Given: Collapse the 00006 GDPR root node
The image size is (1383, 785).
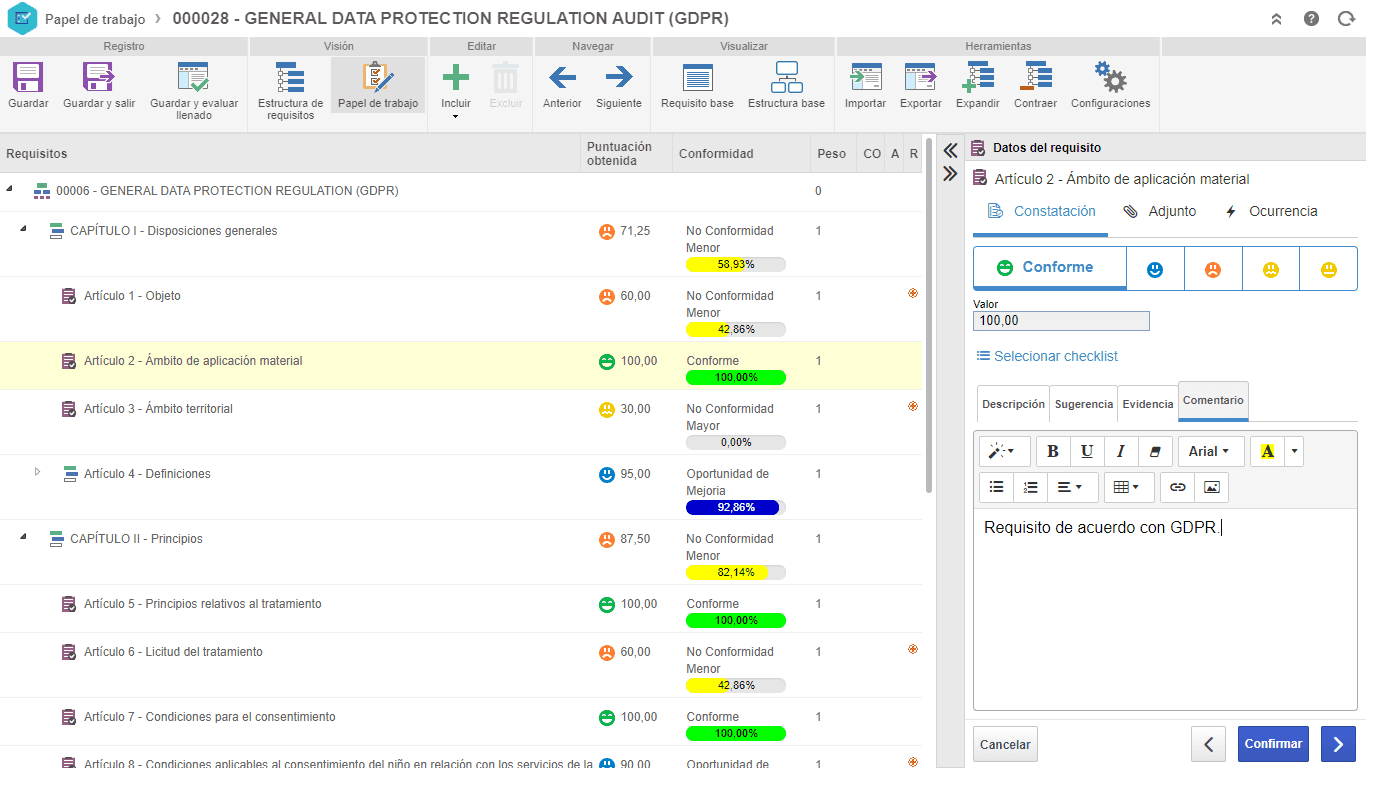Looking at the screenshot, I should (x=9, y=190).
